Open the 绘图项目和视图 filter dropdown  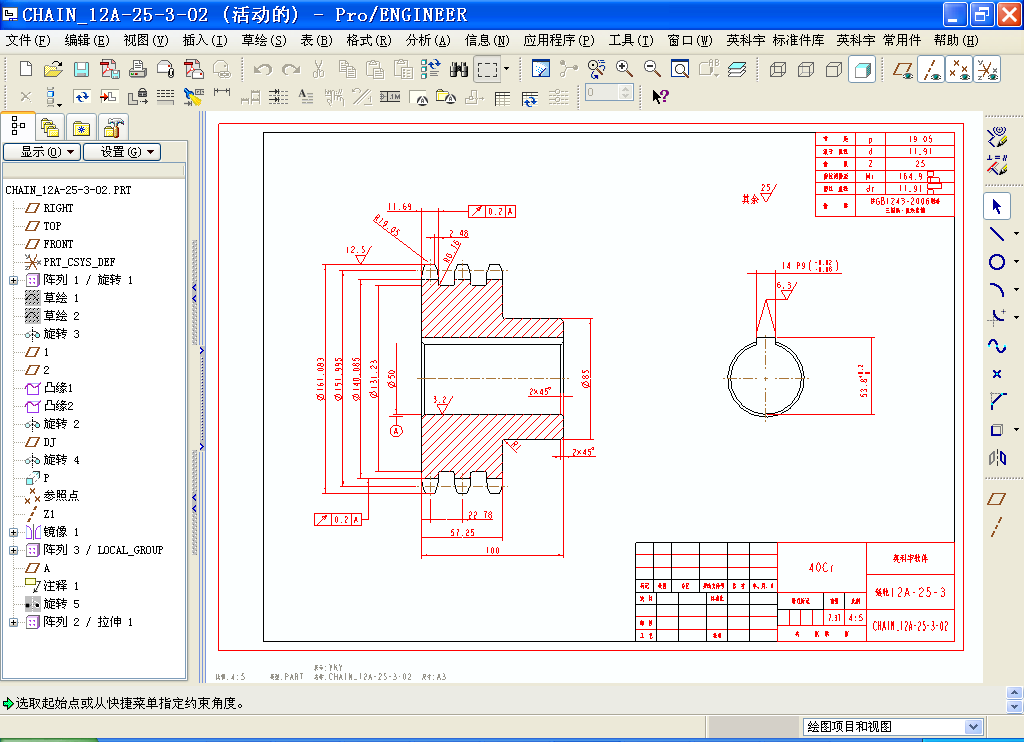[x=972, y=727]
